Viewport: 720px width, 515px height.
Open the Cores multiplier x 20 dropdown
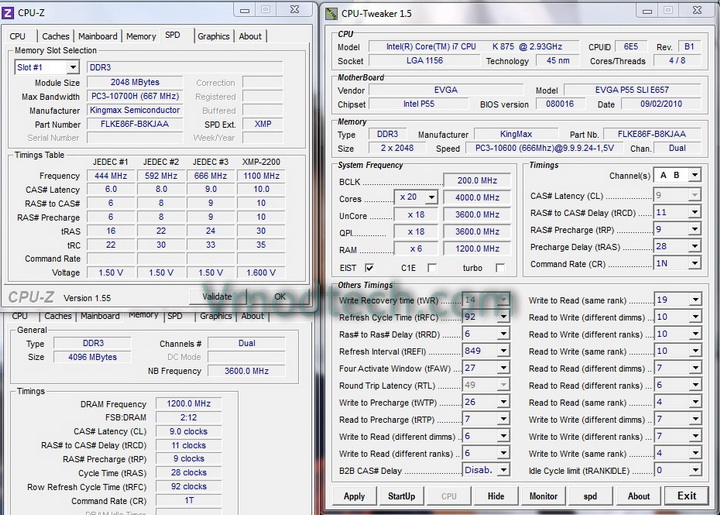431,197
